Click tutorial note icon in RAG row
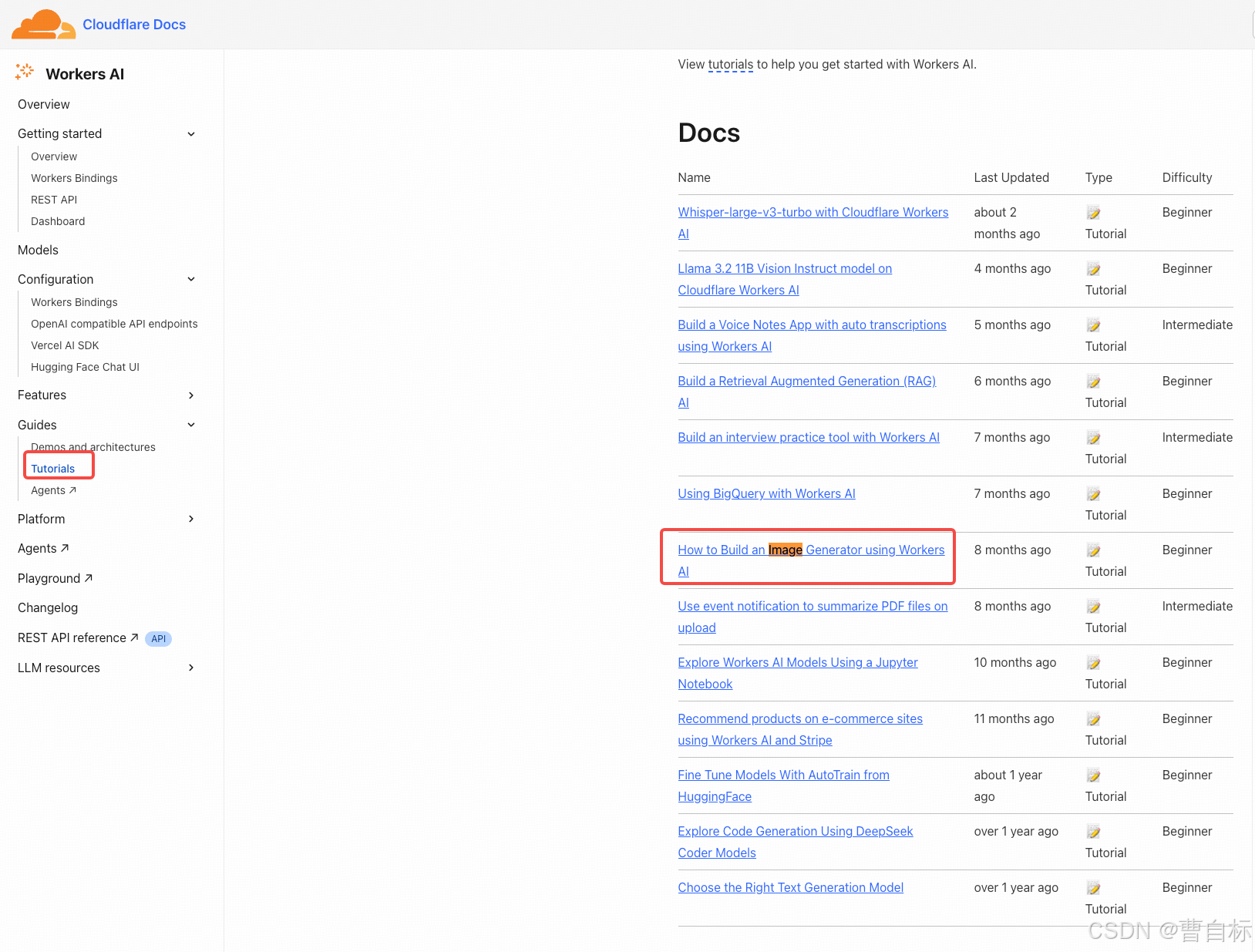 [1093, 382]
